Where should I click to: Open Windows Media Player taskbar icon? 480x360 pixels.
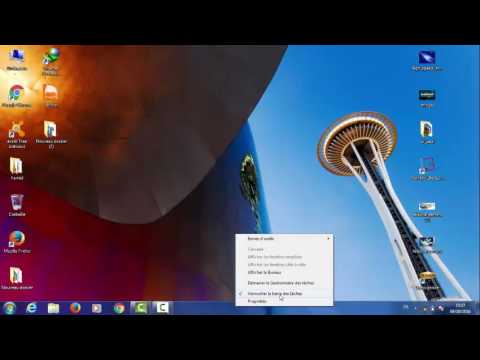97,308
